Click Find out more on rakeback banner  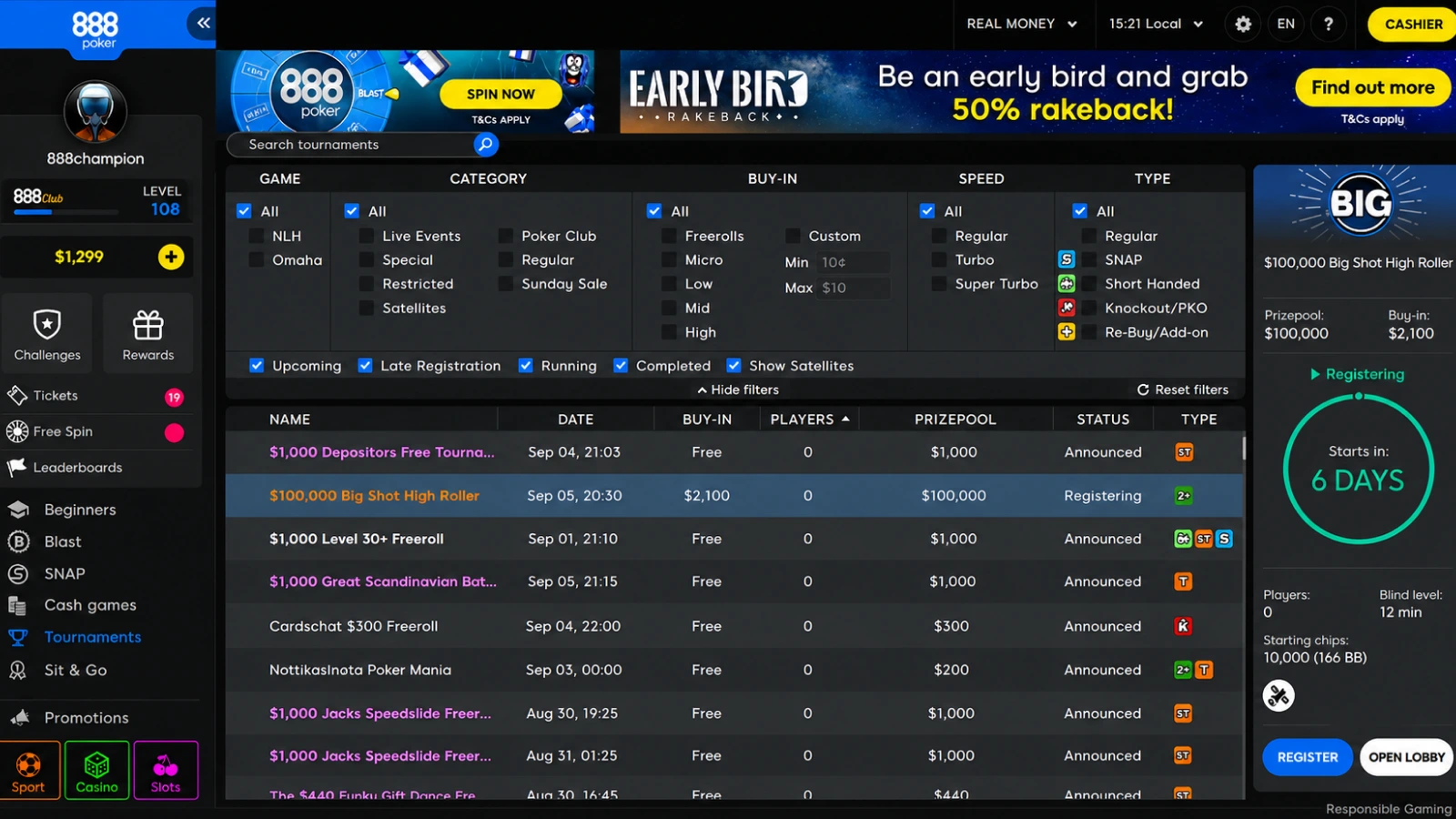coord(1372,87)
